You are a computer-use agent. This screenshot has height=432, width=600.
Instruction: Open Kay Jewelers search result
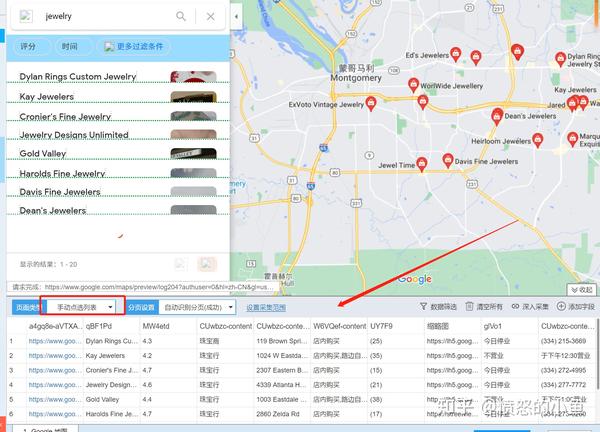tap(47, 97)
